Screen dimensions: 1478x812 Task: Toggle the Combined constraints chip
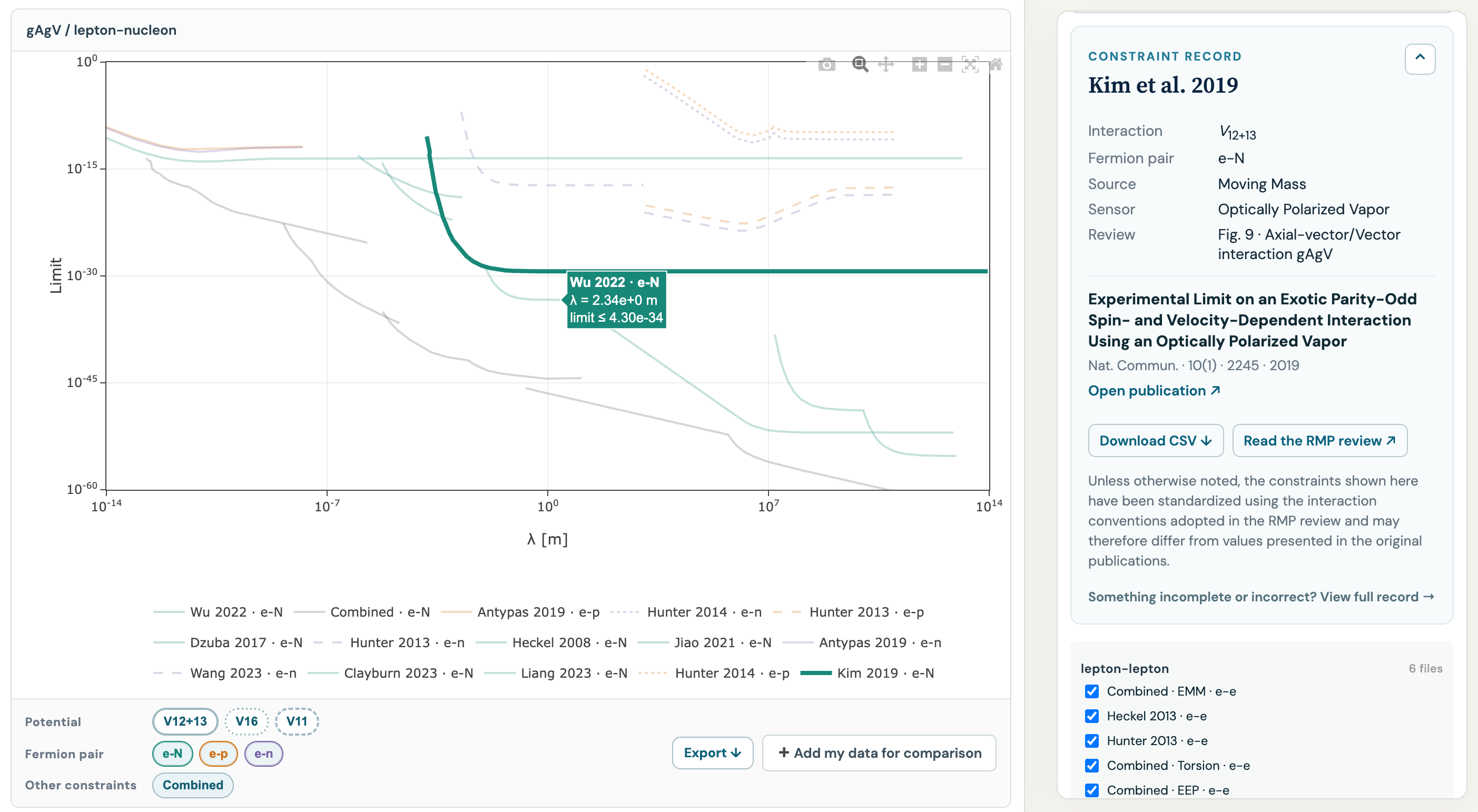193,785
